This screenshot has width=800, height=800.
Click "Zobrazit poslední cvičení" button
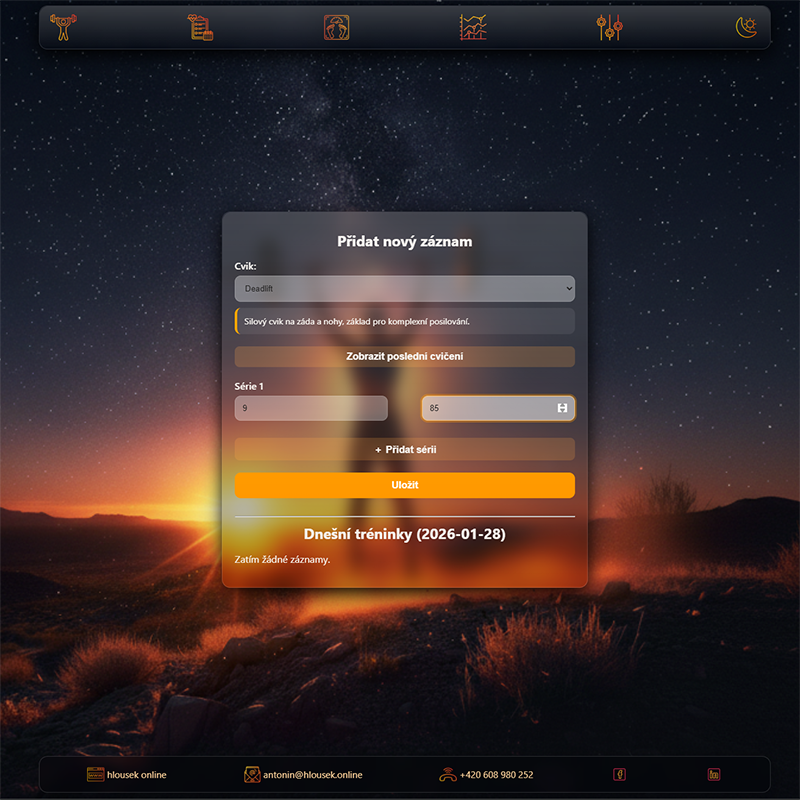tap(404, 357)
